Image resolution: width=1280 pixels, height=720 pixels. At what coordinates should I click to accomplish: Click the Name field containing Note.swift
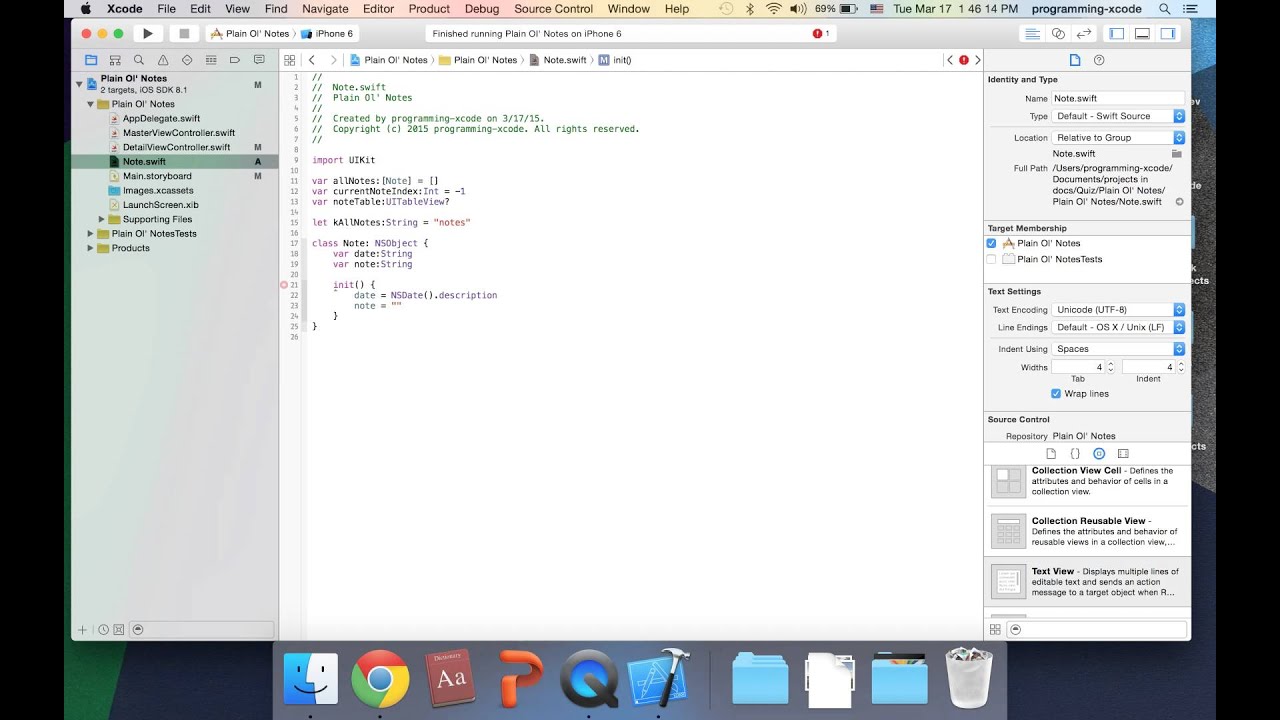1118,98
